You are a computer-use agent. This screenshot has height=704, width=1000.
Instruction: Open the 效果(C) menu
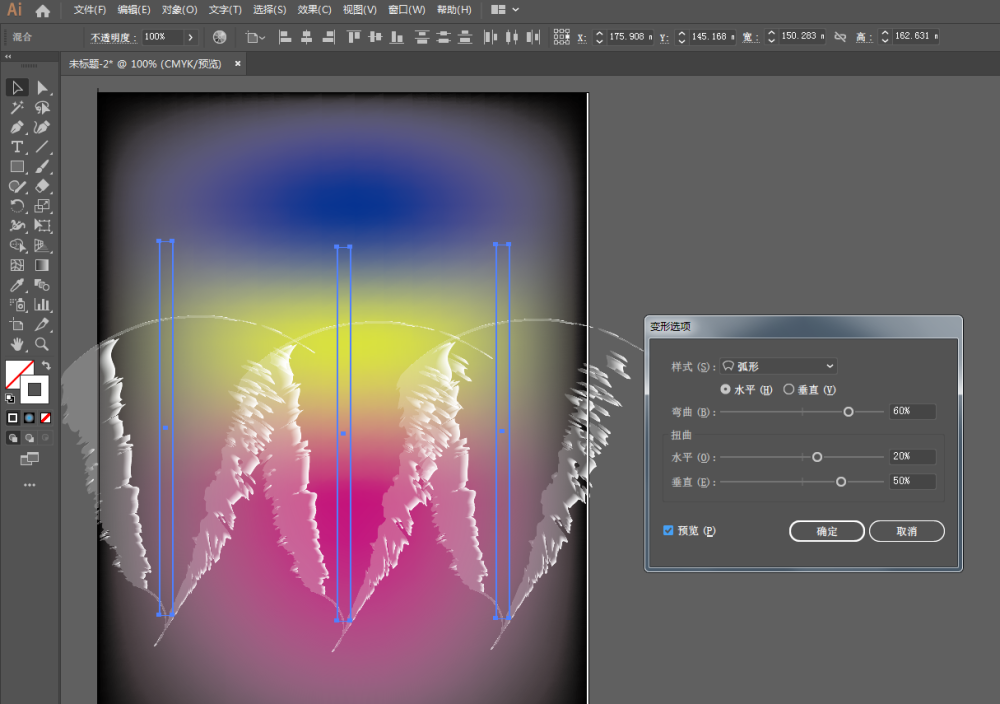[314, 10]
